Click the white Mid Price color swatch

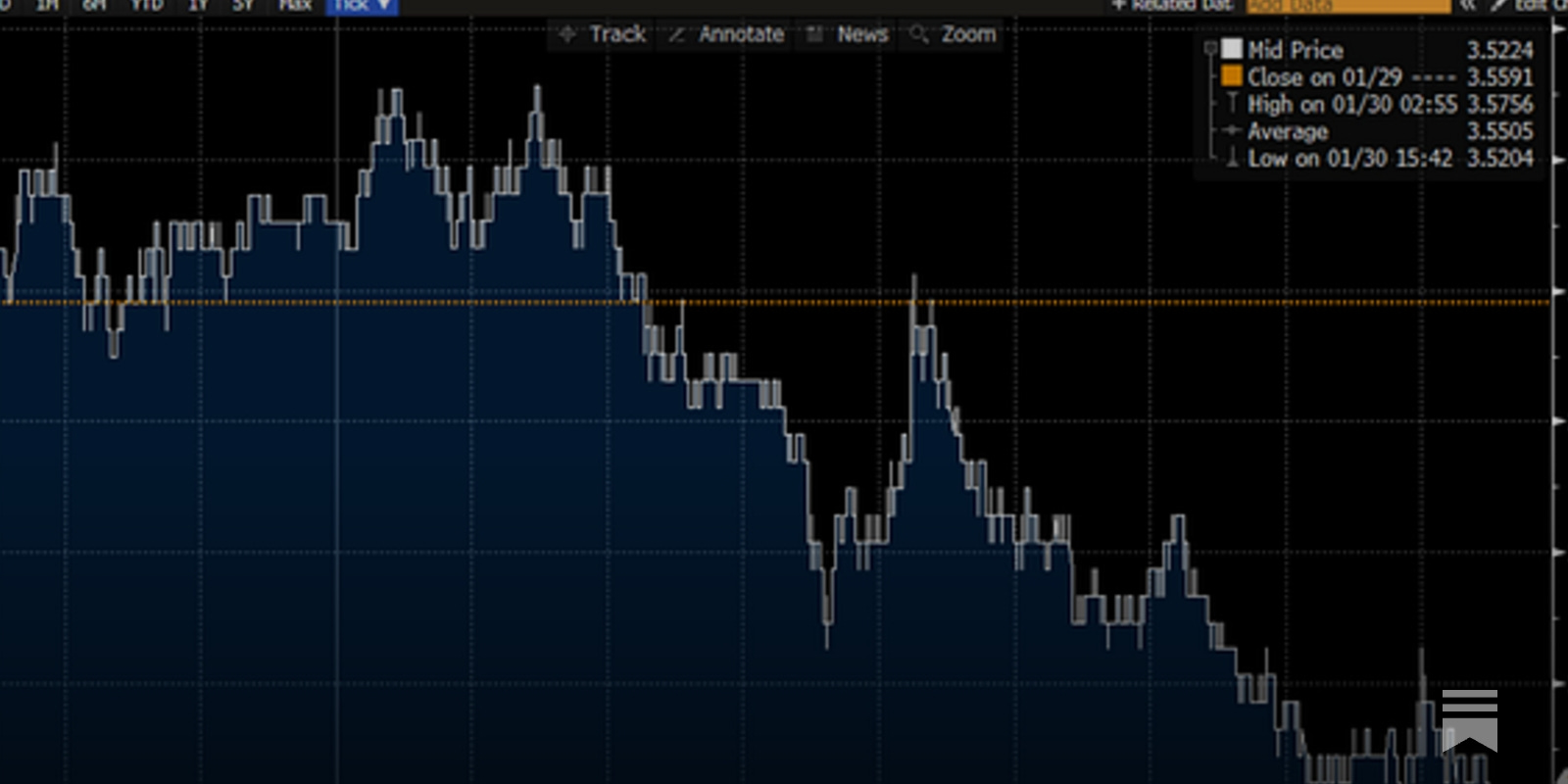click(1232, 49)
